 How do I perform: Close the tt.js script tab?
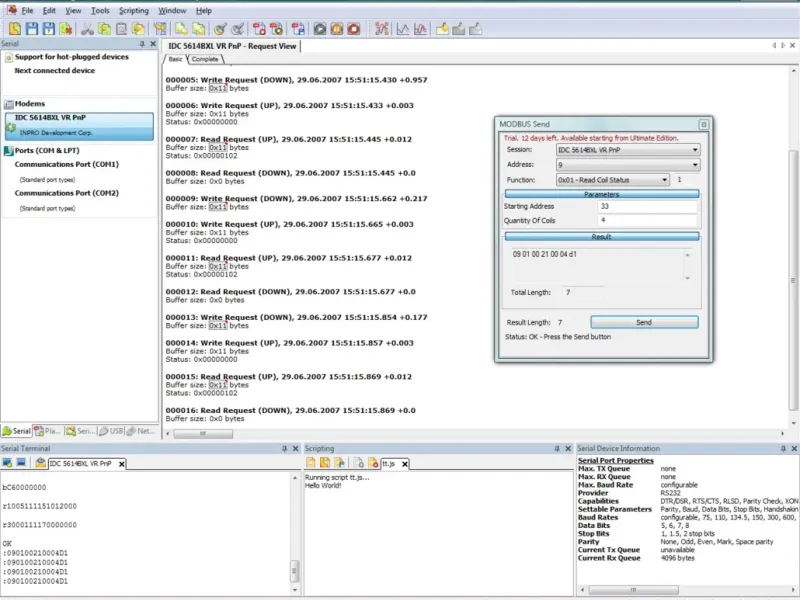click(x=405, y=464)
